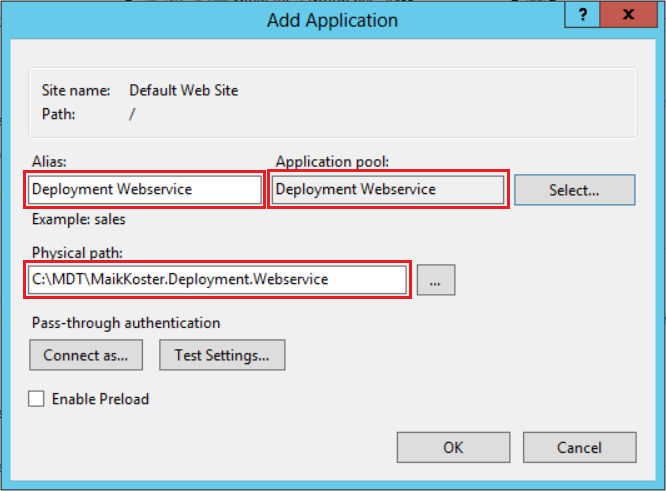This screenshot has width=666, height=491.
Task: Click the Application pool: label
Action: (332, 161)
